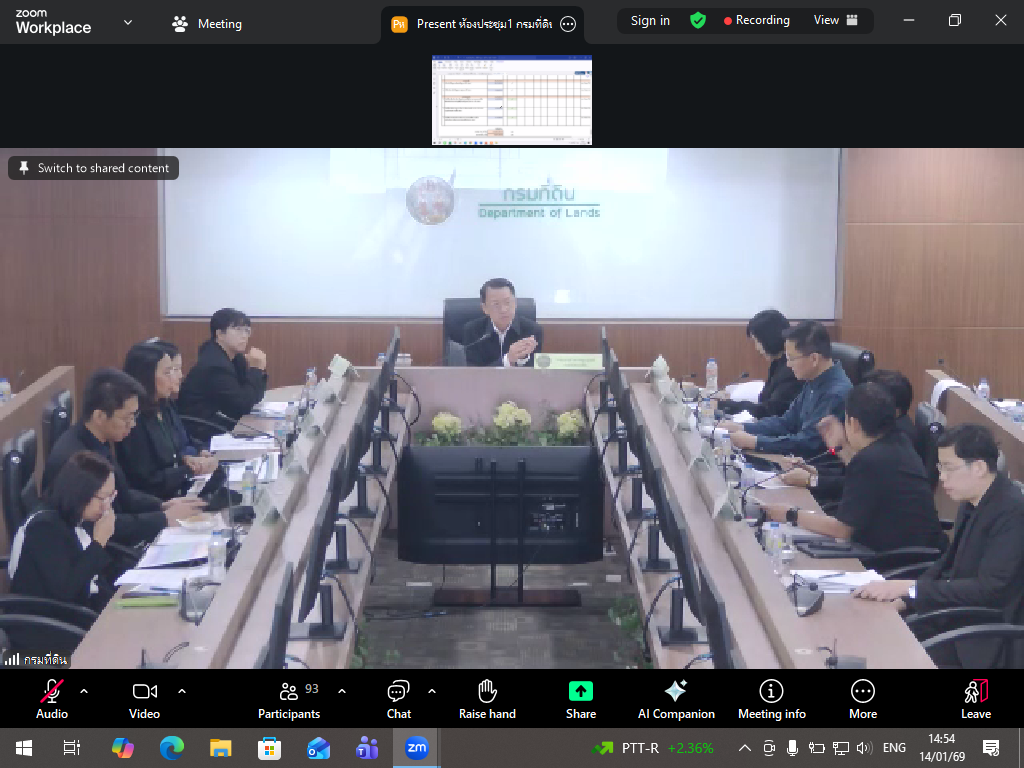Open AI Companion
Image resolution: width=1024 pixels, height=768 pixels.
click(x=676, y=698)
